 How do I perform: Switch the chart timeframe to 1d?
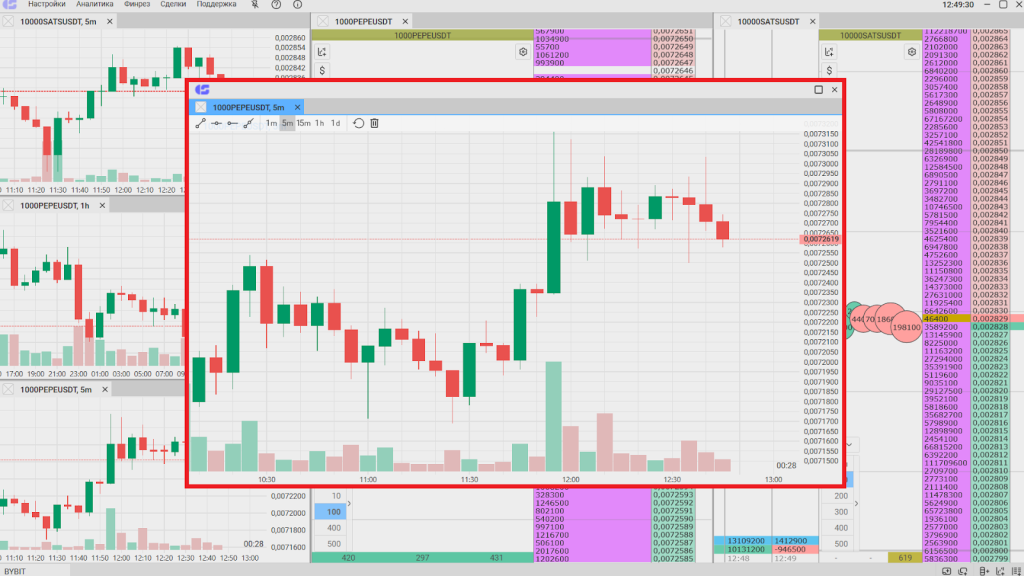tap(335, 123)
